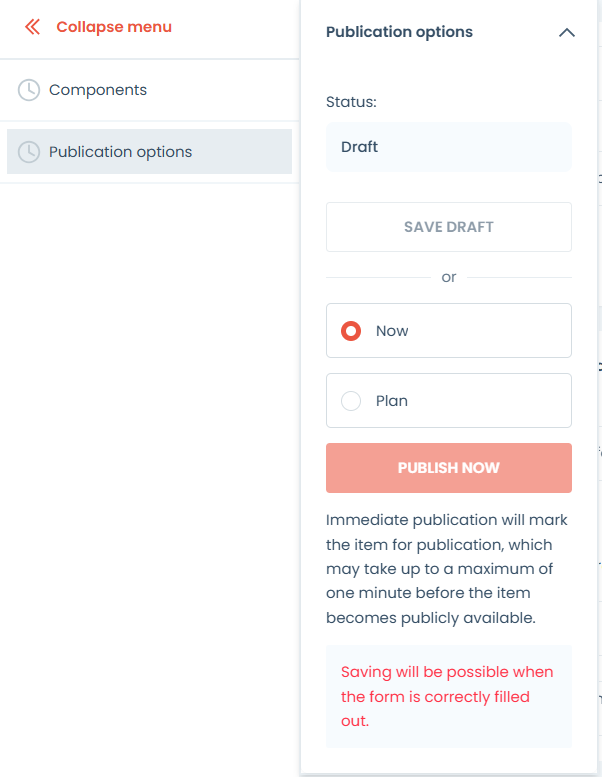Click the double-chevron Collapse menu icon

33,27
